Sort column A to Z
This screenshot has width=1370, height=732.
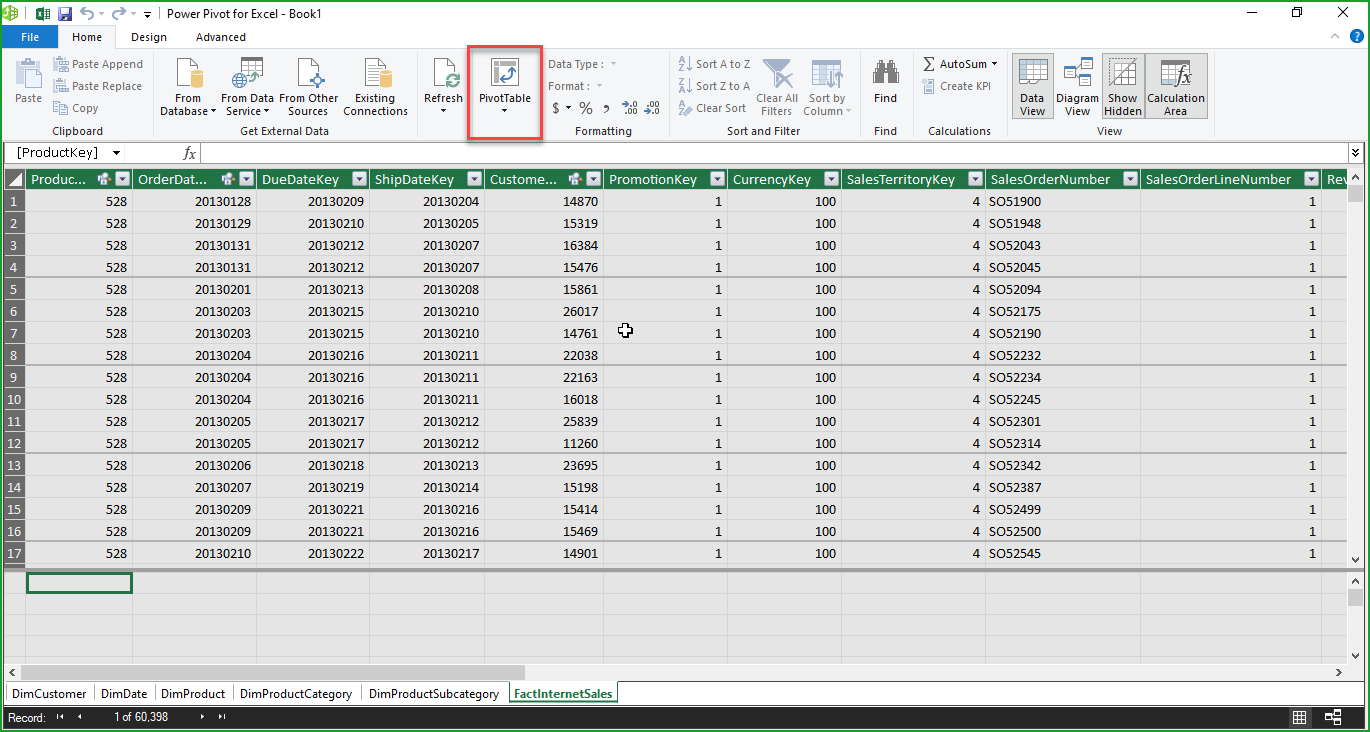pos(714,64)
